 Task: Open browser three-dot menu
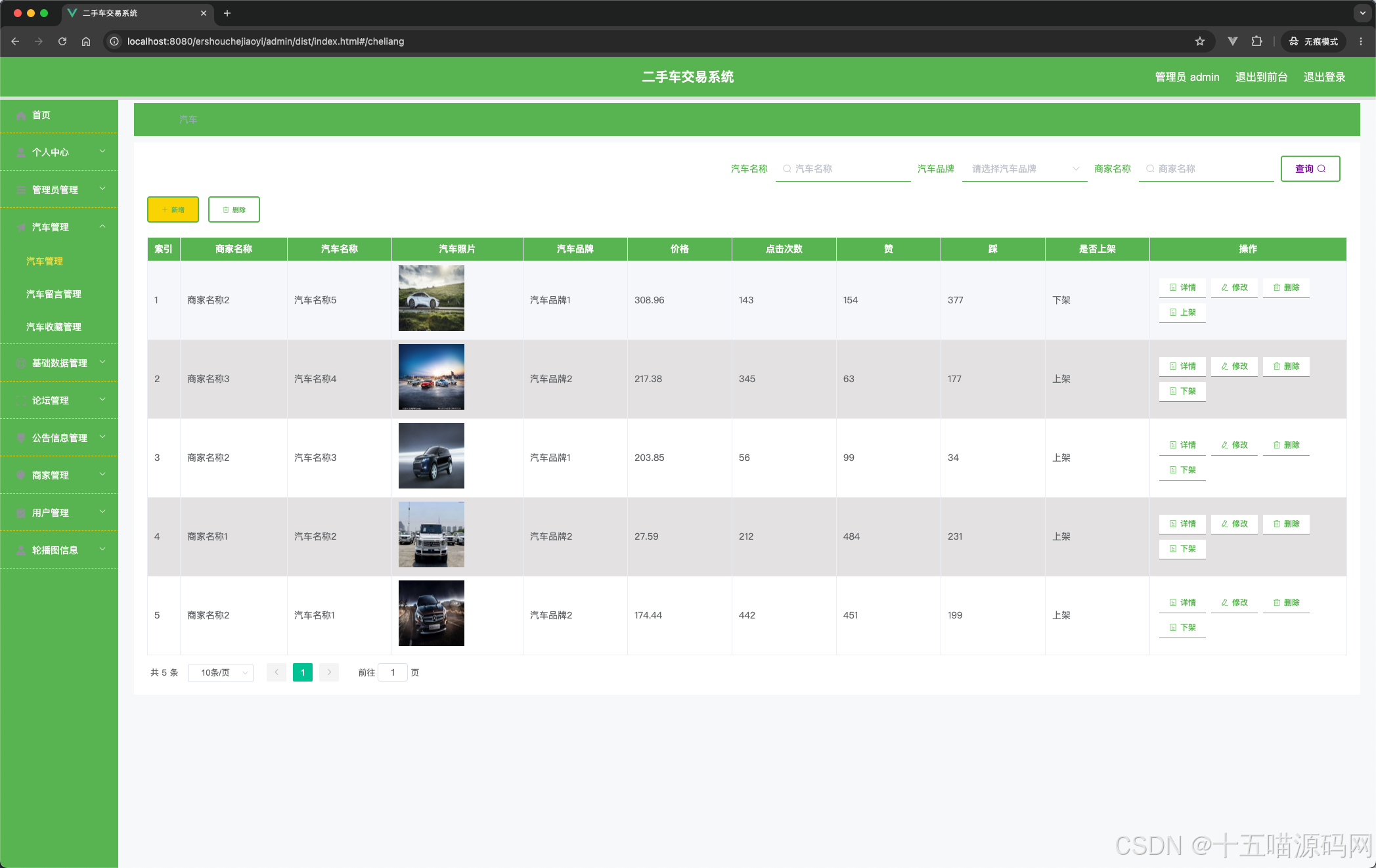click(1361, 41)
